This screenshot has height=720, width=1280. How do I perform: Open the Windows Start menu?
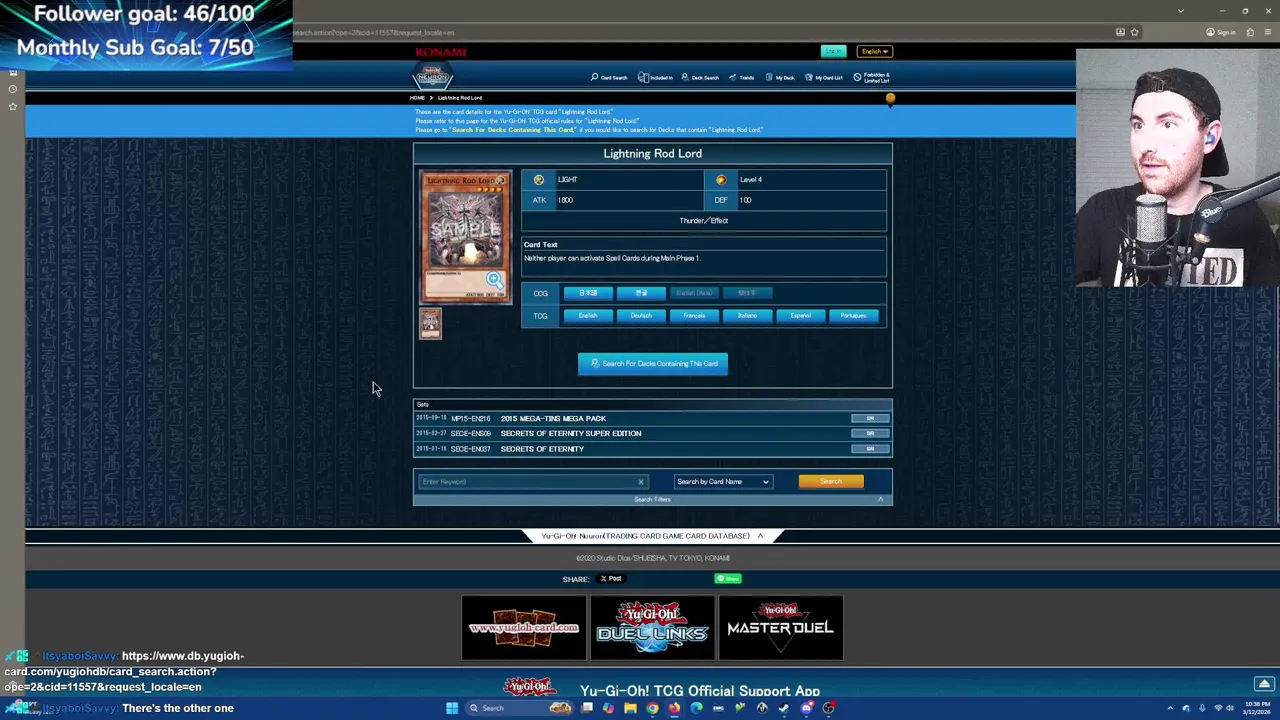tap(452, 708)
